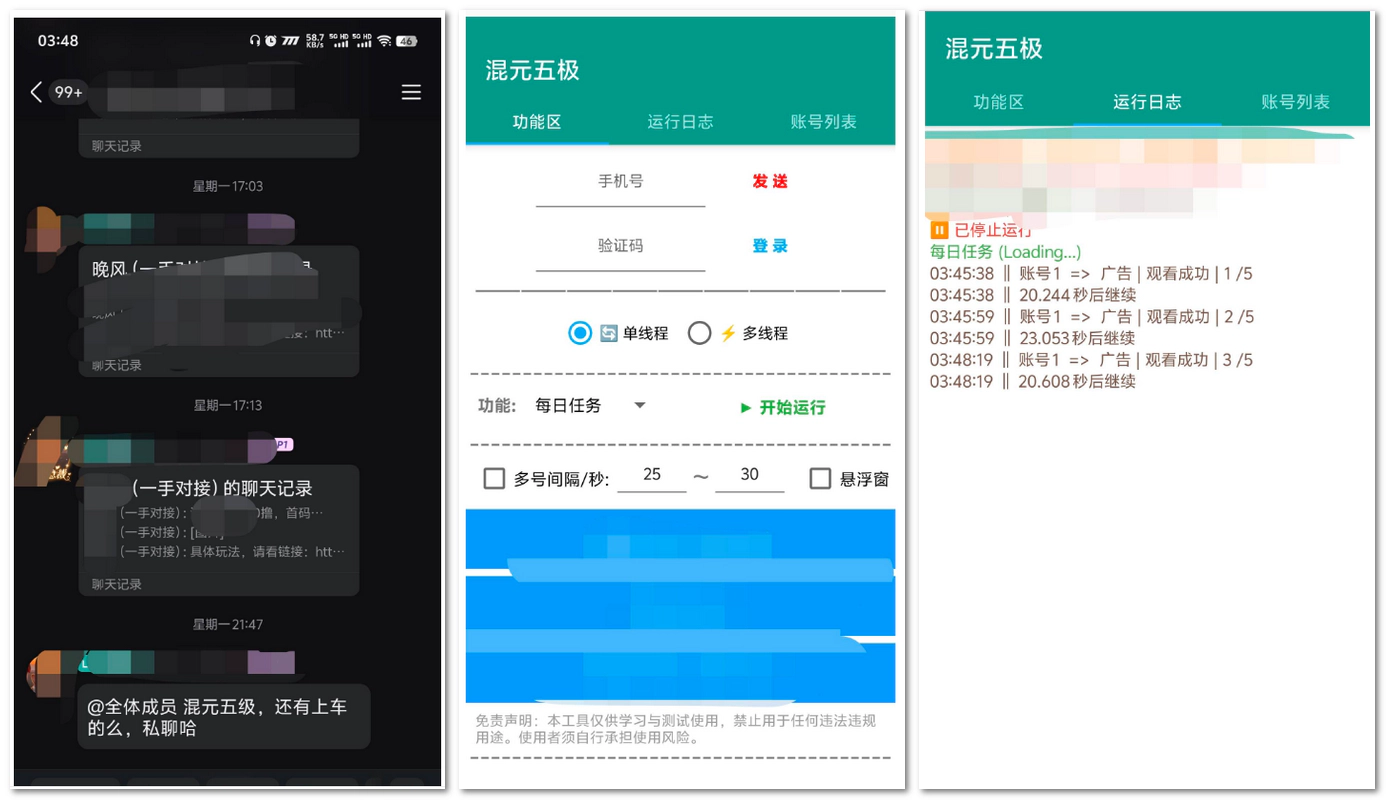The width and height of the screenshot is (1386, 800).
Task: Tap the orange pause icon in log
Action: tap(939, 230)
